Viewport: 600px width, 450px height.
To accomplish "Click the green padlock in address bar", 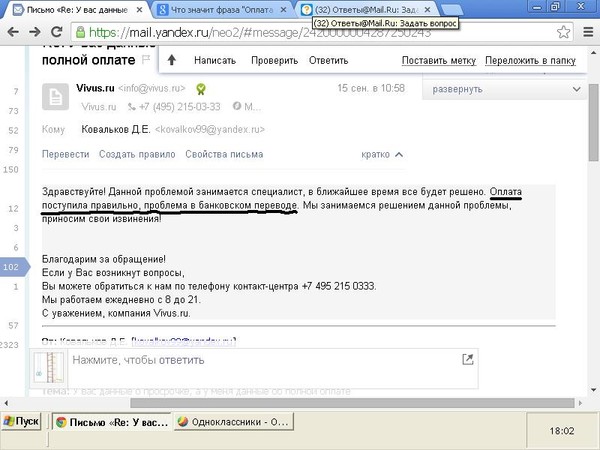I will [x=80, y=32].
